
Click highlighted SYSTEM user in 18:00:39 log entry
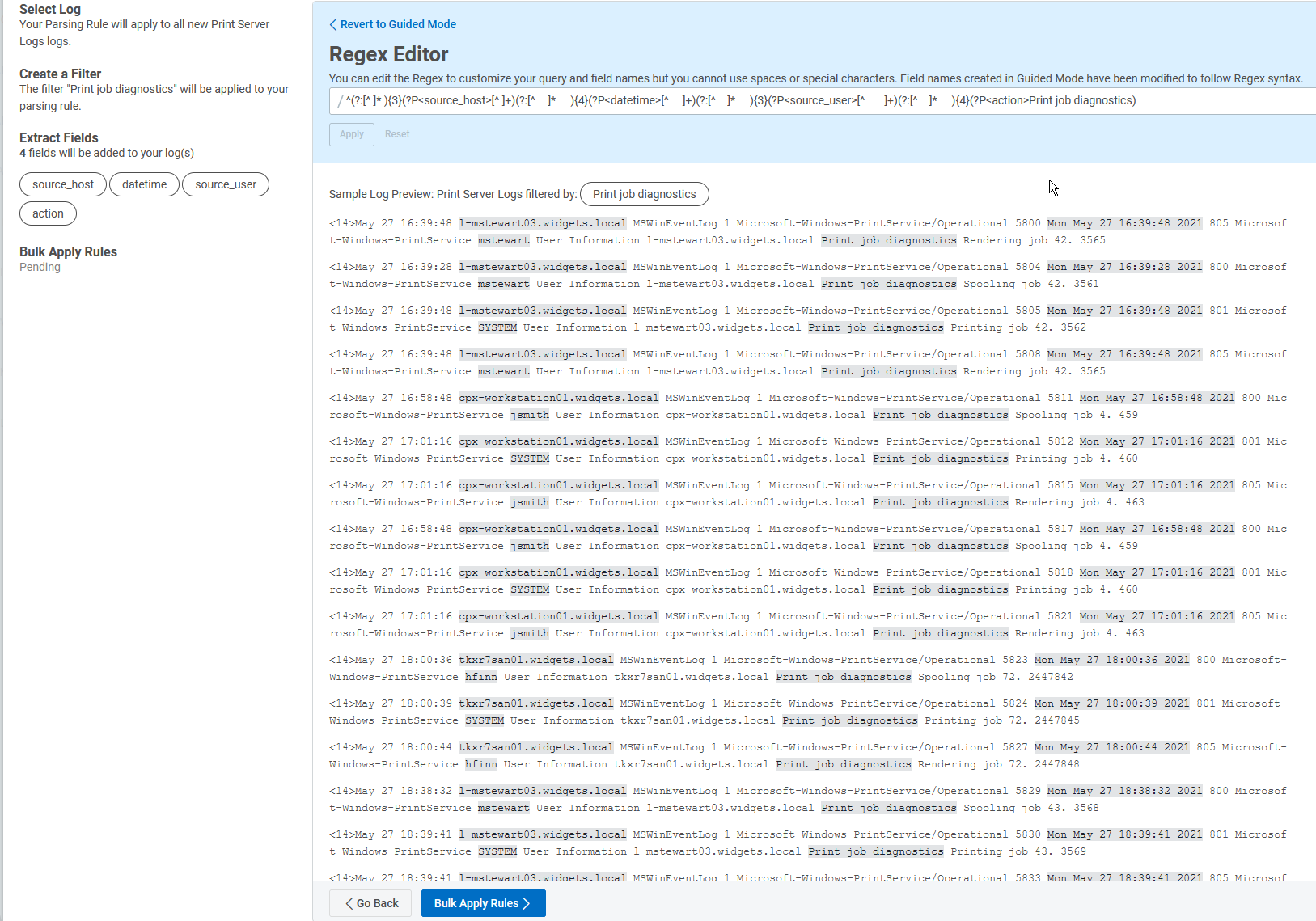click(x=484, y=720)
